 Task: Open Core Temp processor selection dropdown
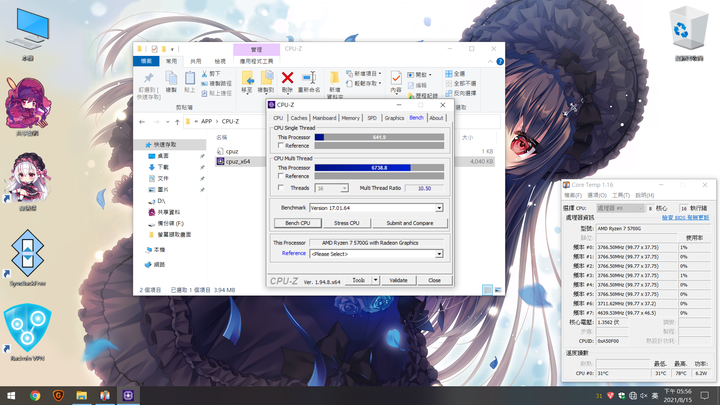tap(620, 208)
